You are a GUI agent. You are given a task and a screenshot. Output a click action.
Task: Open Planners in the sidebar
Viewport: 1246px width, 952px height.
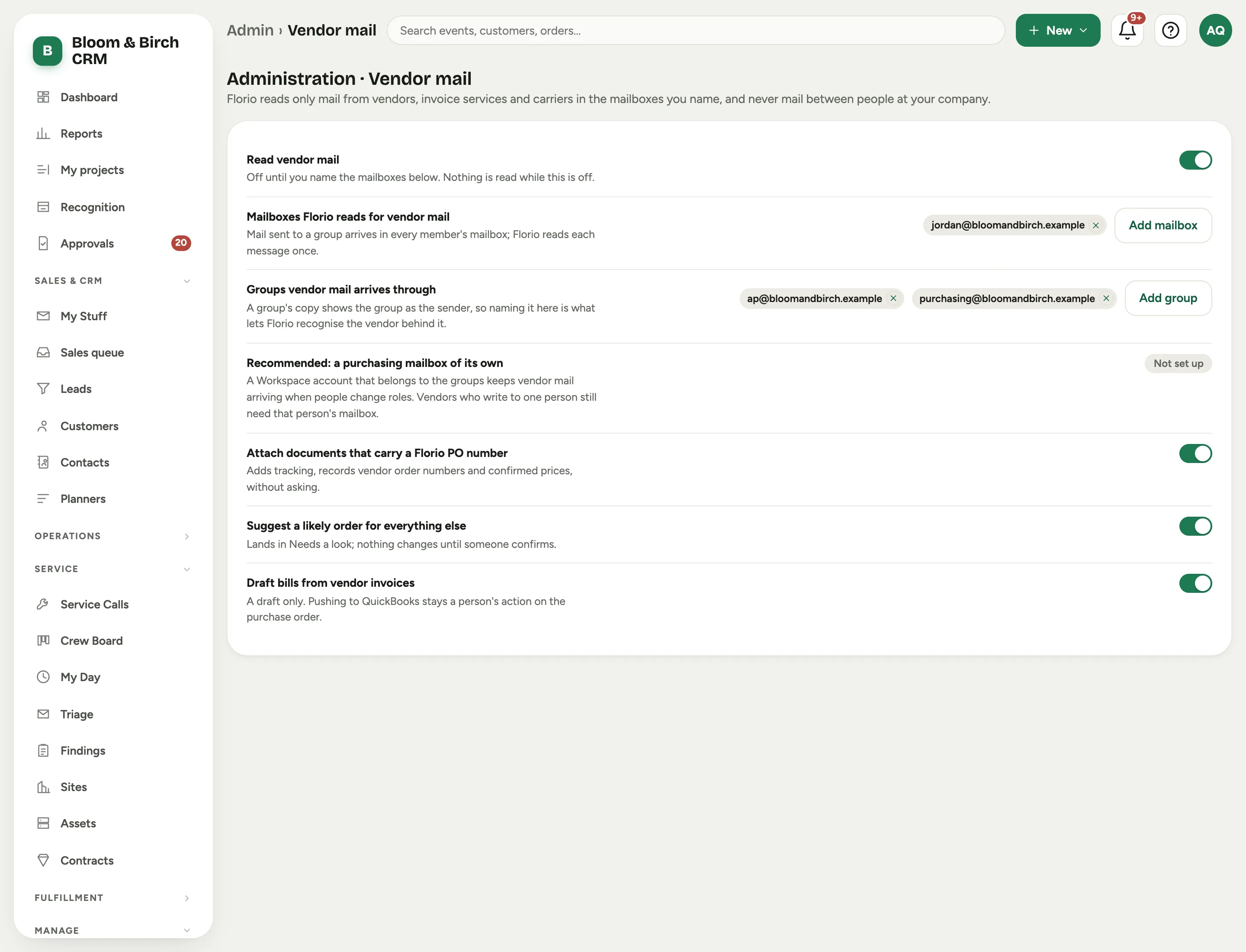click(x=113, y=499)
